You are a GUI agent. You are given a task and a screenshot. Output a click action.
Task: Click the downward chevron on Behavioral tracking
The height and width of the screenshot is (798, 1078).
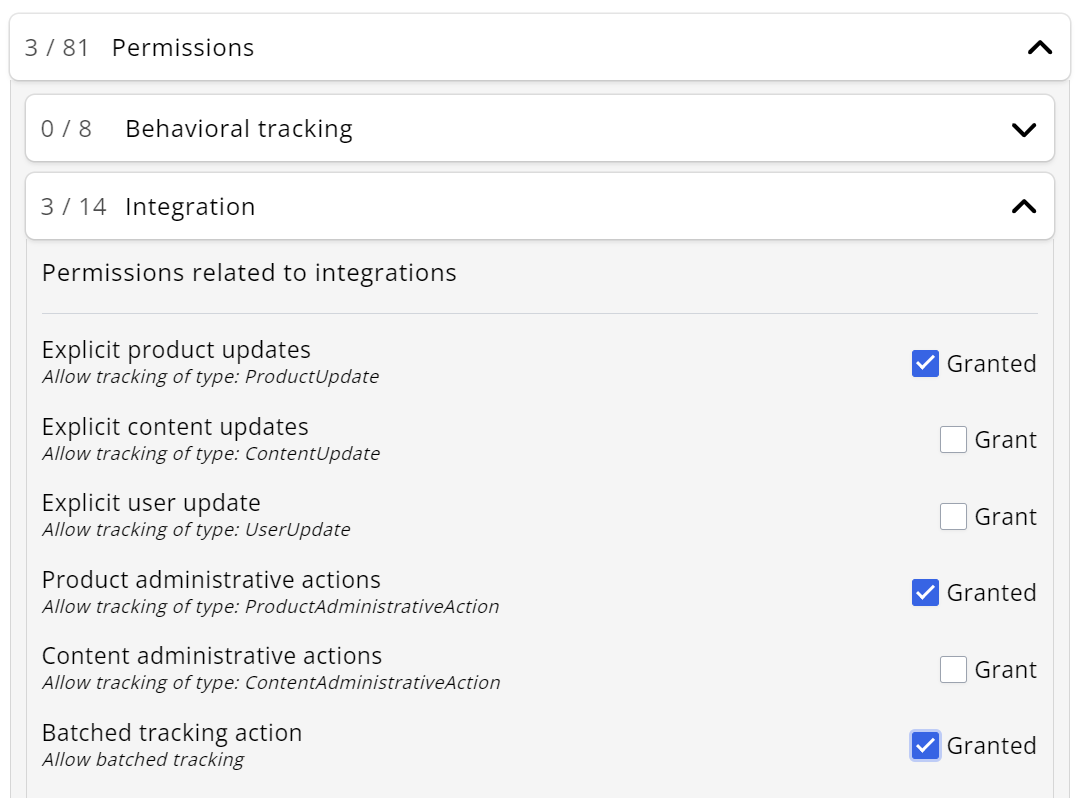pyautogui.click(x=1022, y=129)
